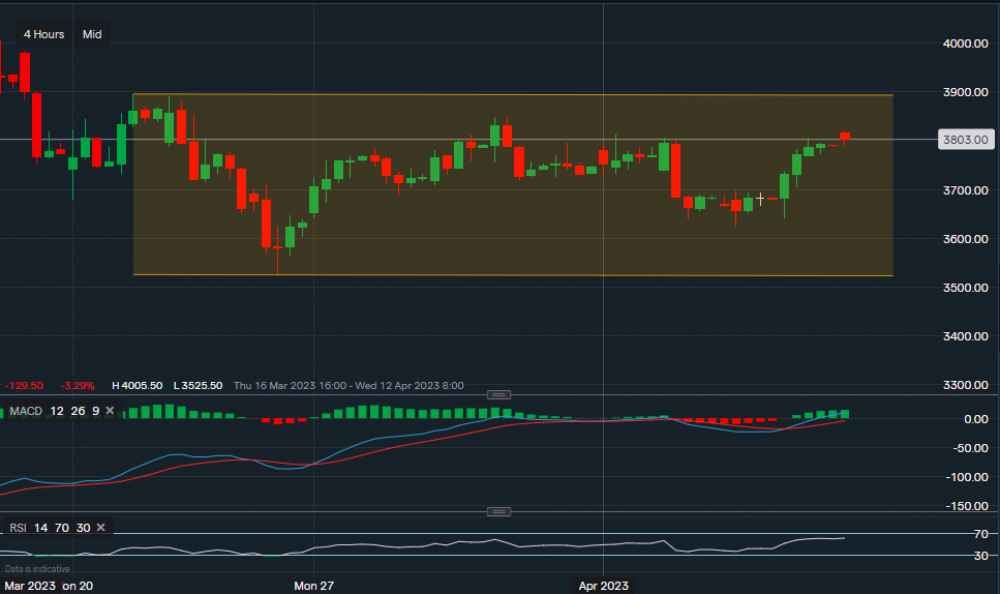
Task: Click the L 3525.50 low value readout
Action: [x=199, y=385]
